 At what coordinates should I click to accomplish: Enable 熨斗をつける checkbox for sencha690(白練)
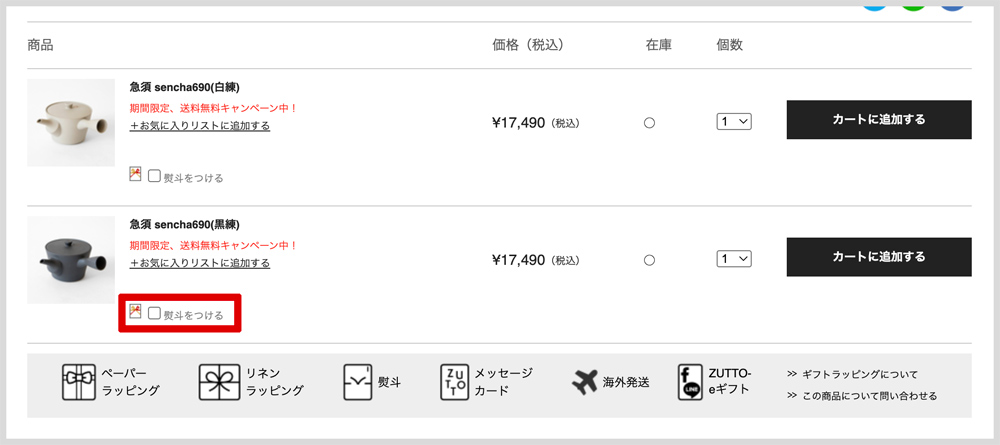point(154,175)
